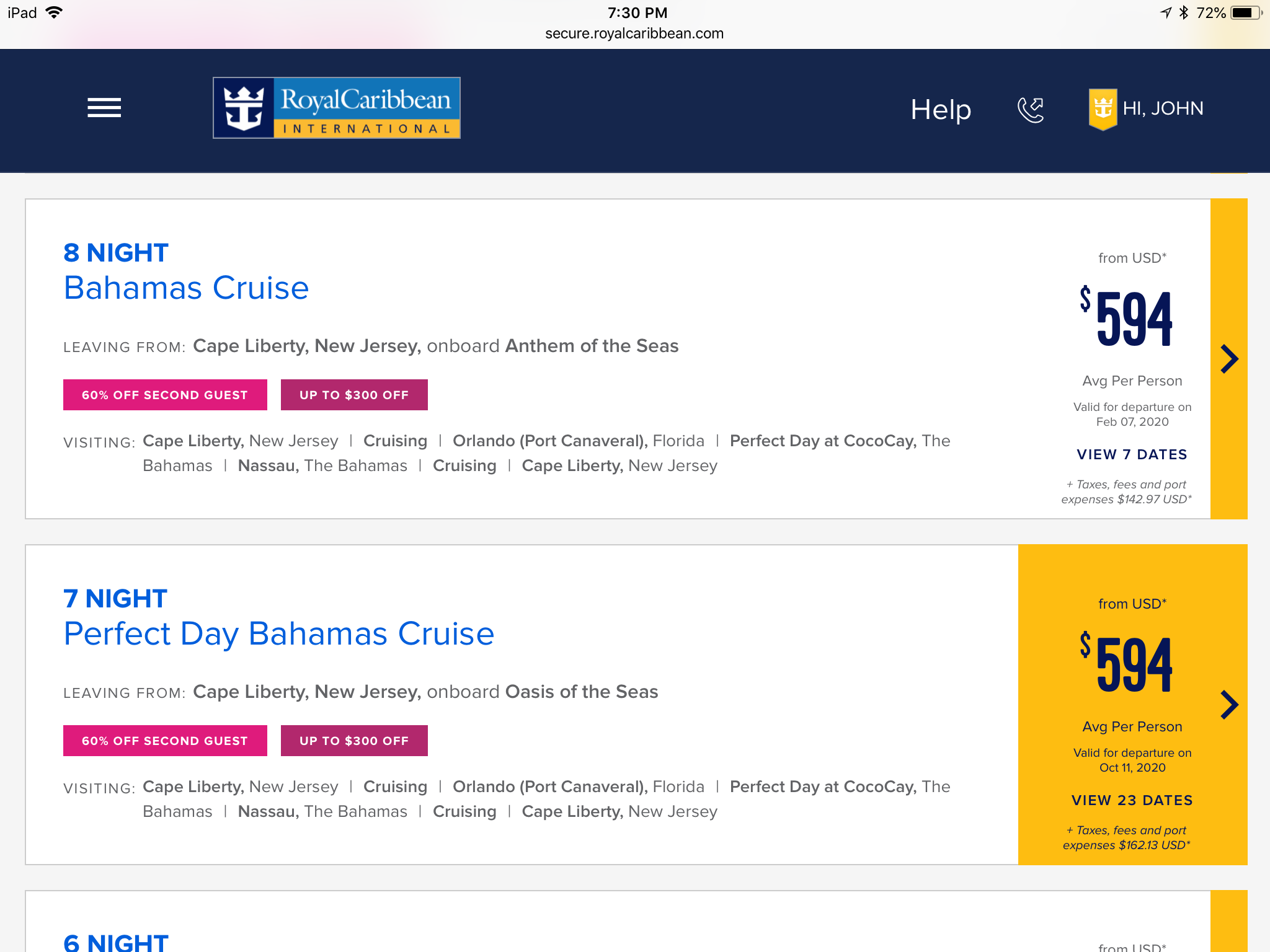1270x952 pixels.
Task: Click Up To $300 Off badge on second cruise
Action: 354,741
